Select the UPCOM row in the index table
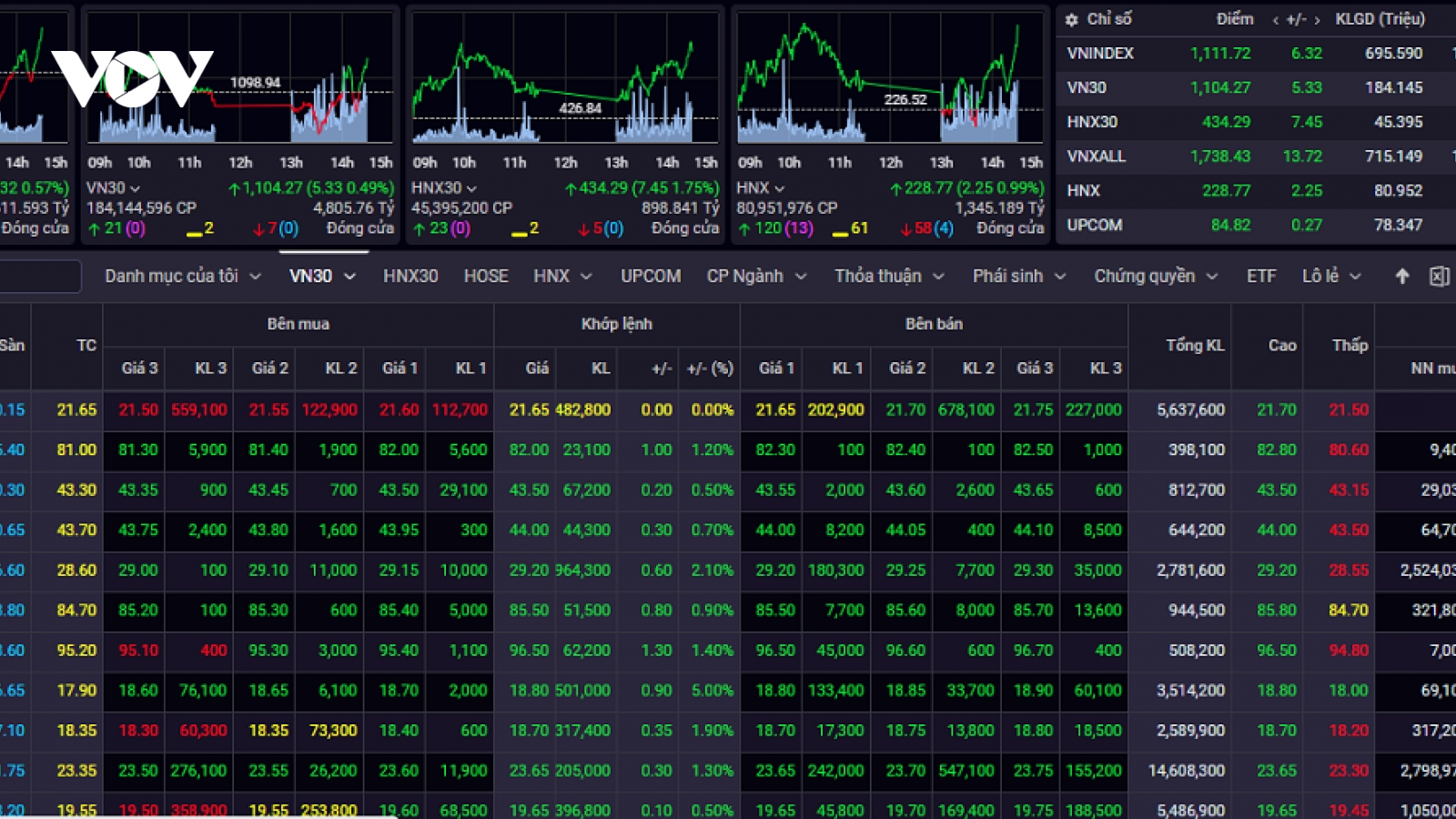This screenshot has width=1456, height=819. tap(1256, 225)
